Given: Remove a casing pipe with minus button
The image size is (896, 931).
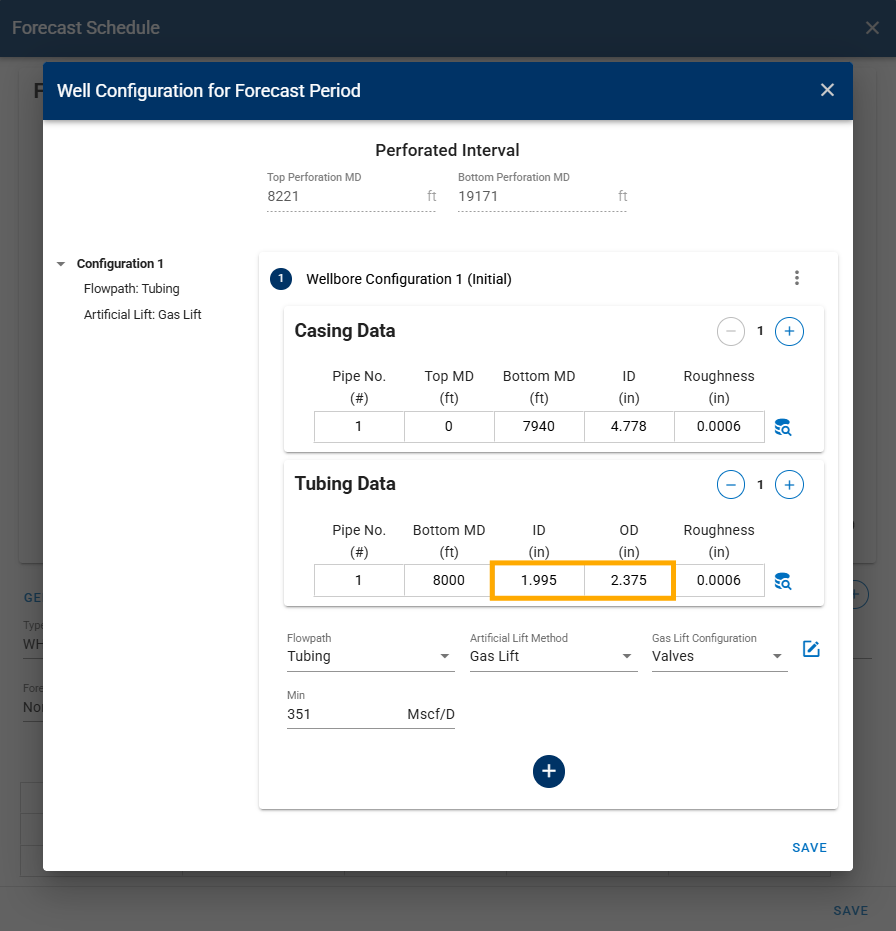Looking at the screenshot, I should pos(731,331).
